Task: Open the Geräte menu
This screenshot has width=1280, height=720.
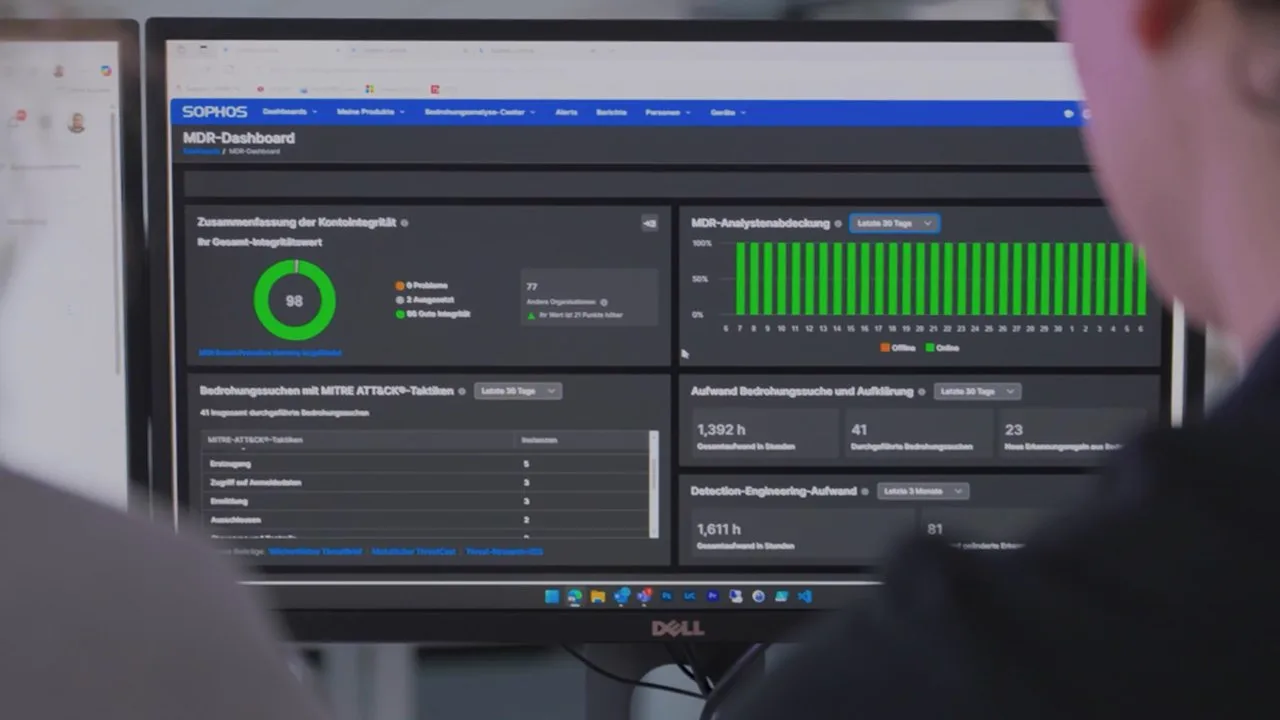Action: point(728,112)
